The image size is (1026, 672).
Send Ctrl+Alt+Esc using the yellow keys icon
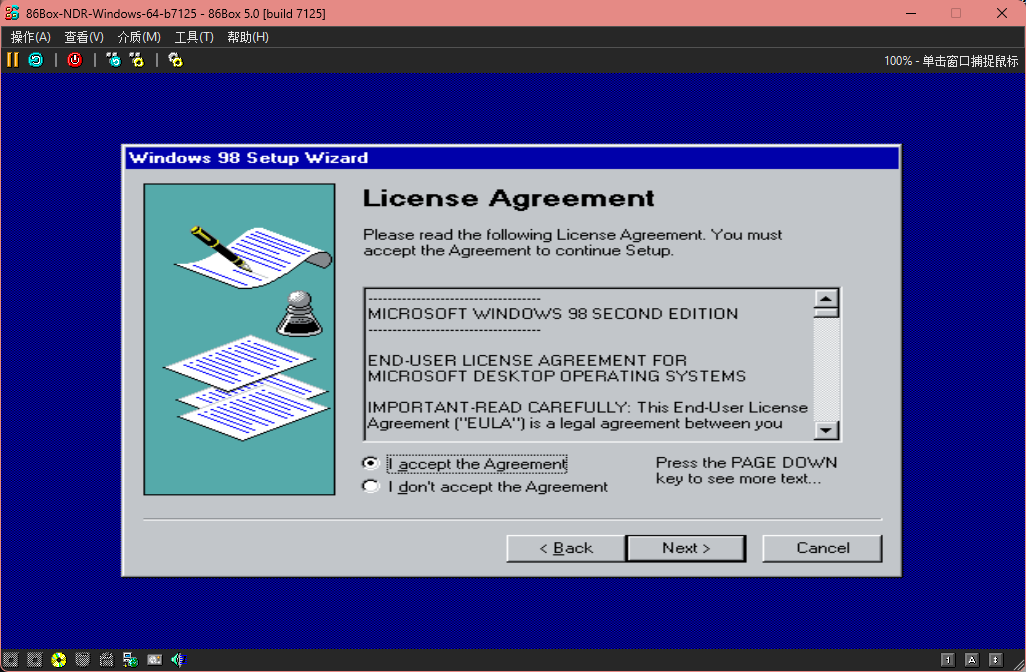[137, 60]
